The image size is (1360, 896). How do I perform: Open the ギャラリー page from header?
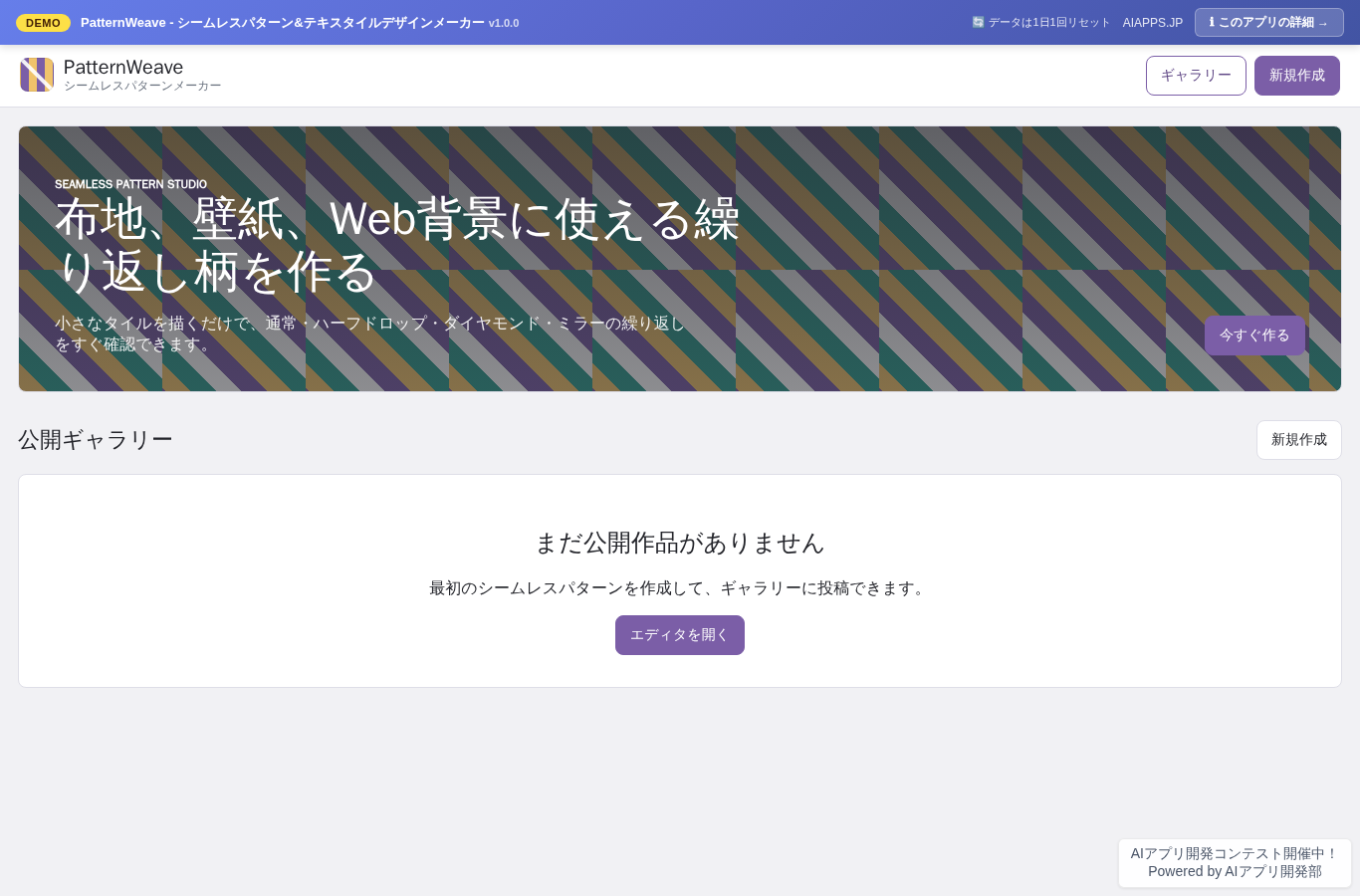tap(1196, 76)
